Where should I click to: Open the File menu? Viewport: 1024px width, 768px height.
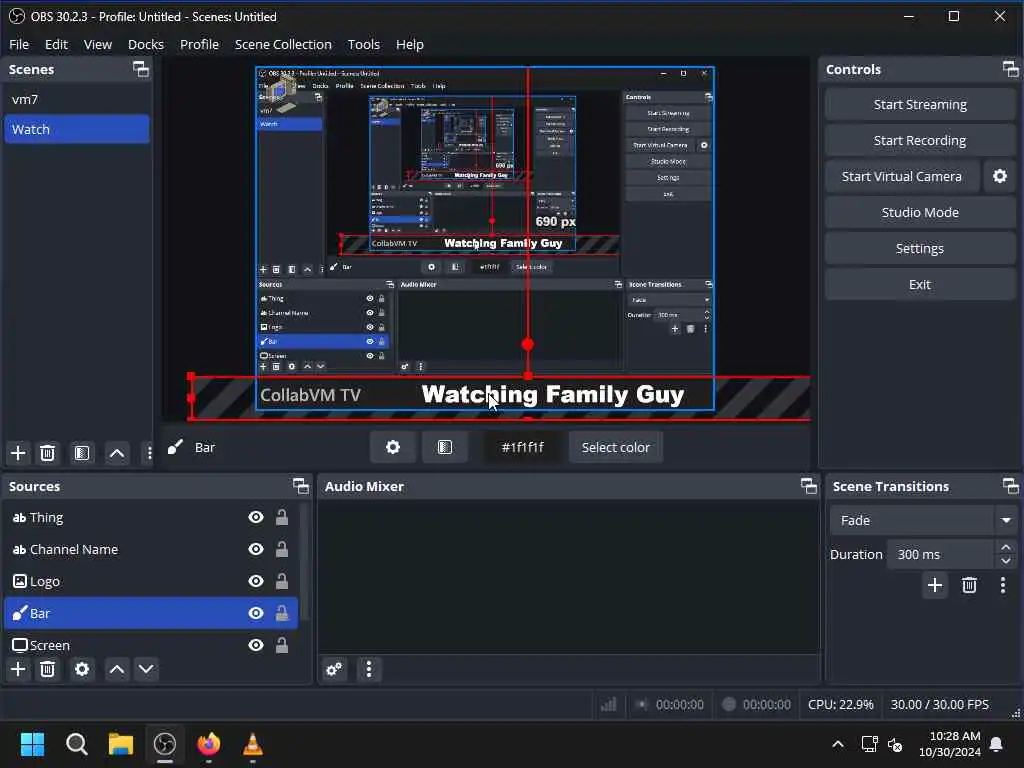click(x=19, y=44)
